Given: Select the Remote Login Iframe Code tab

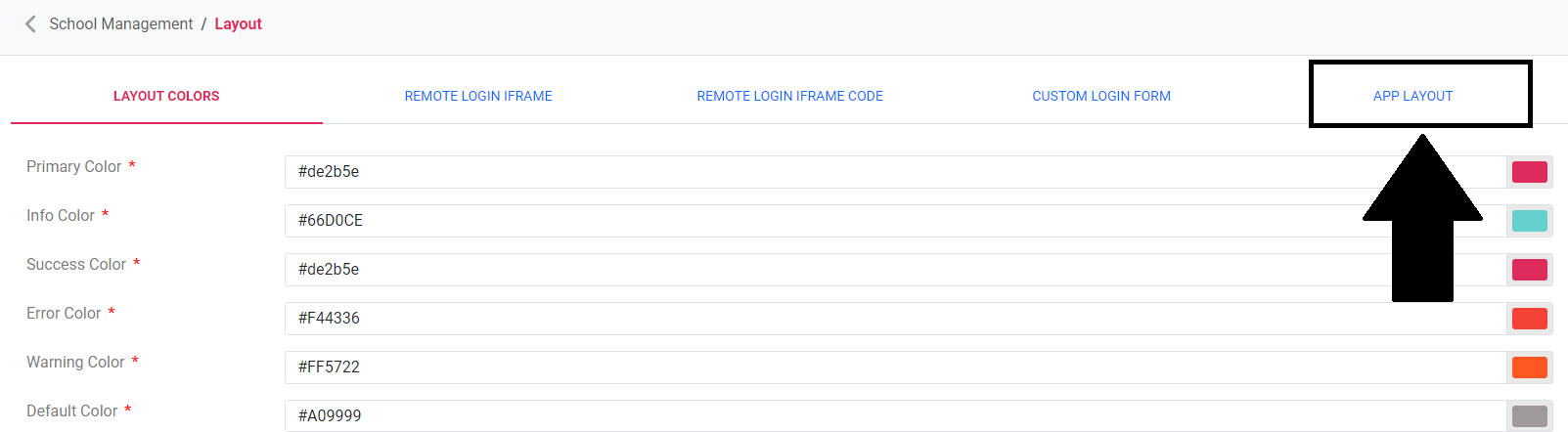Looking at the screenshot, I should (x=789, y=96).
